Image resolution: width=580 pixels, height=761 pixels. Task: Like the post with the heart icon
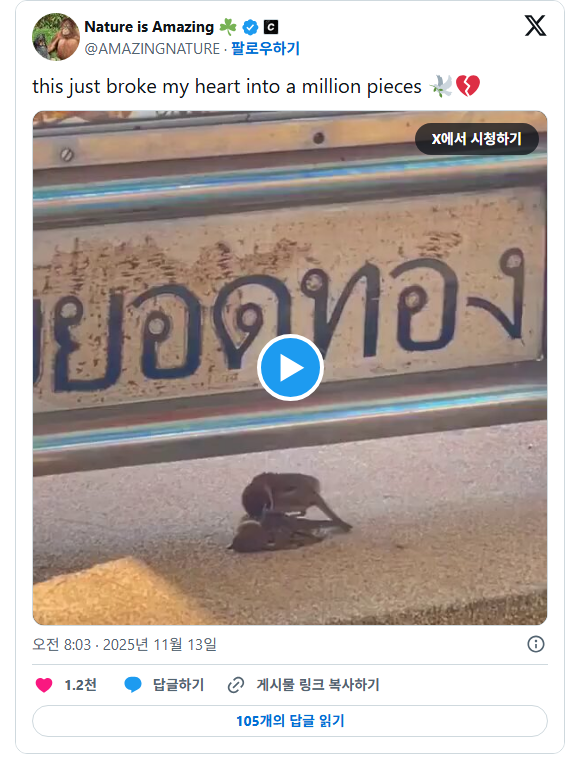point(44,685)
